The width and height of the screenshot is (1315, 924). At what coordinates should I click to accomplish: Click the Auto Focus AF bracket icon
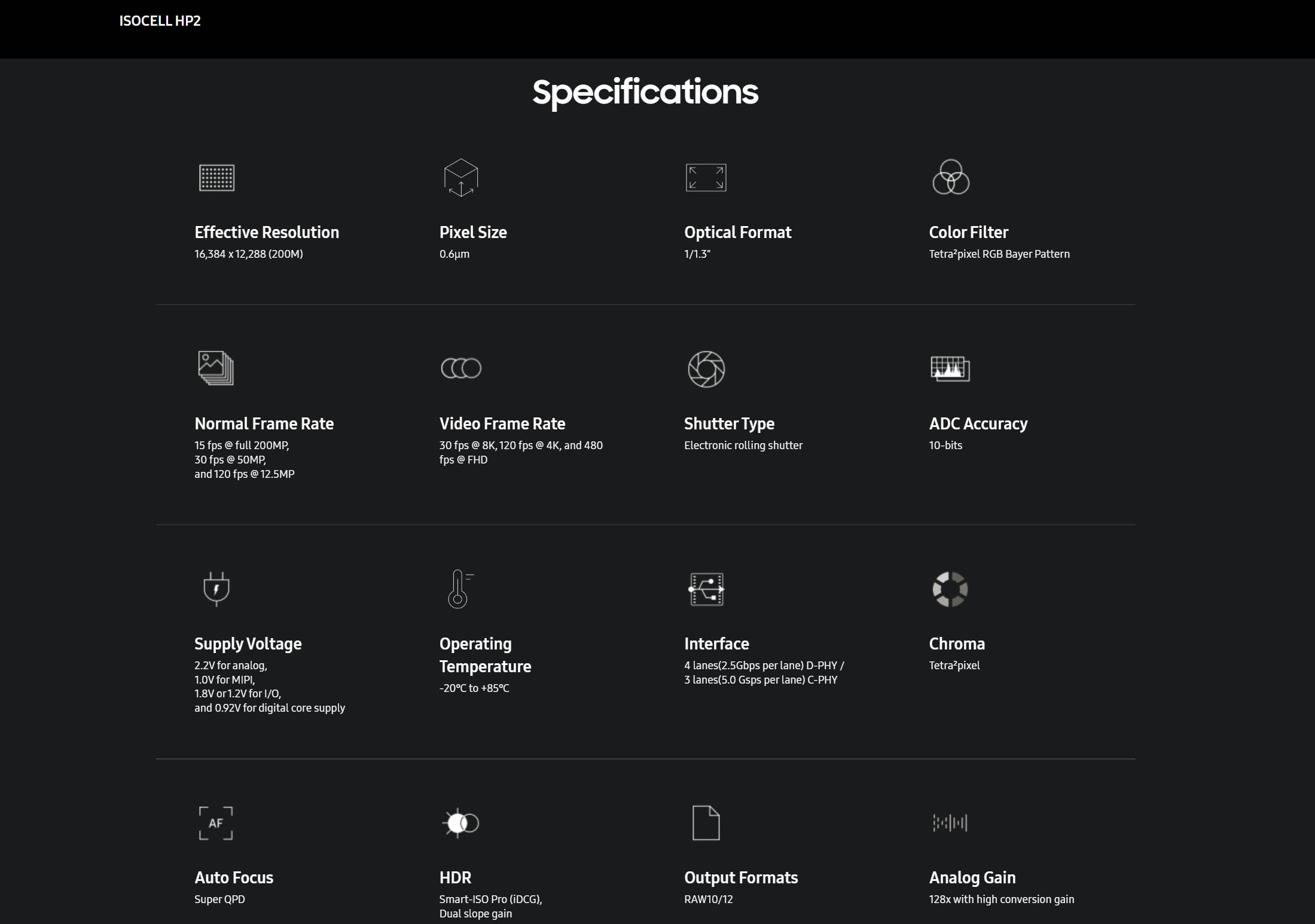[216, 823]
